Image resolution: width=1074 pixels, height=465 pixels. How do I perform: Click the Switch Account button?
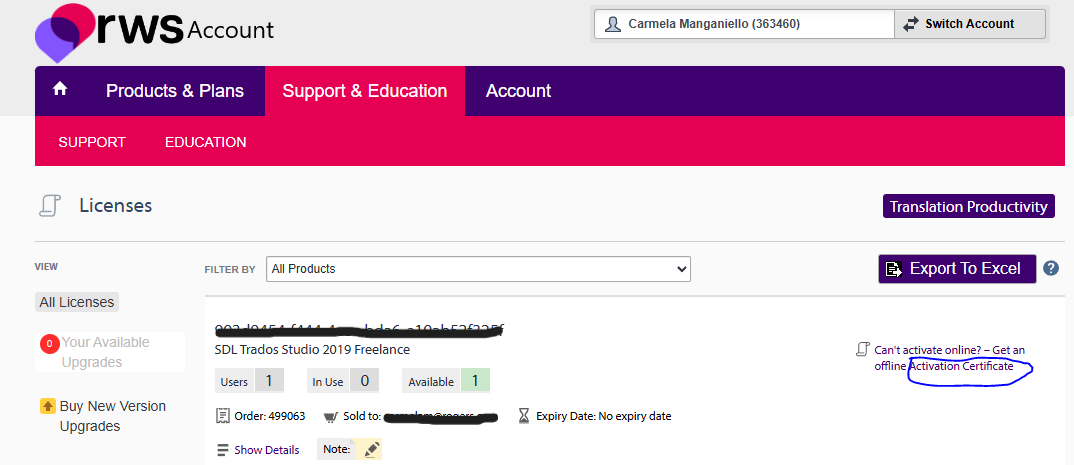970,24
